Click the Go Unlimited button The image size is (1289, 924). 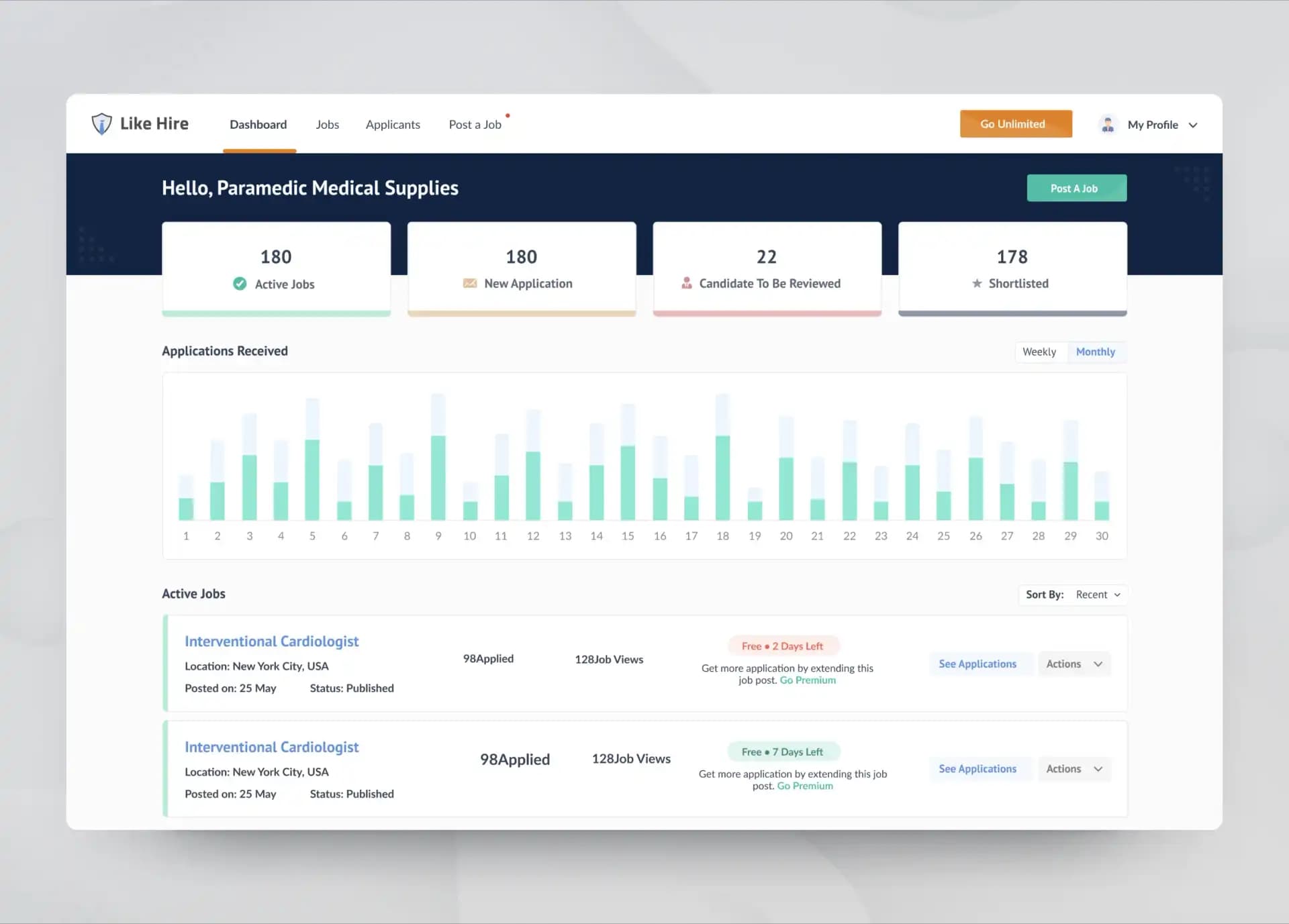(x=1015, y=124)
